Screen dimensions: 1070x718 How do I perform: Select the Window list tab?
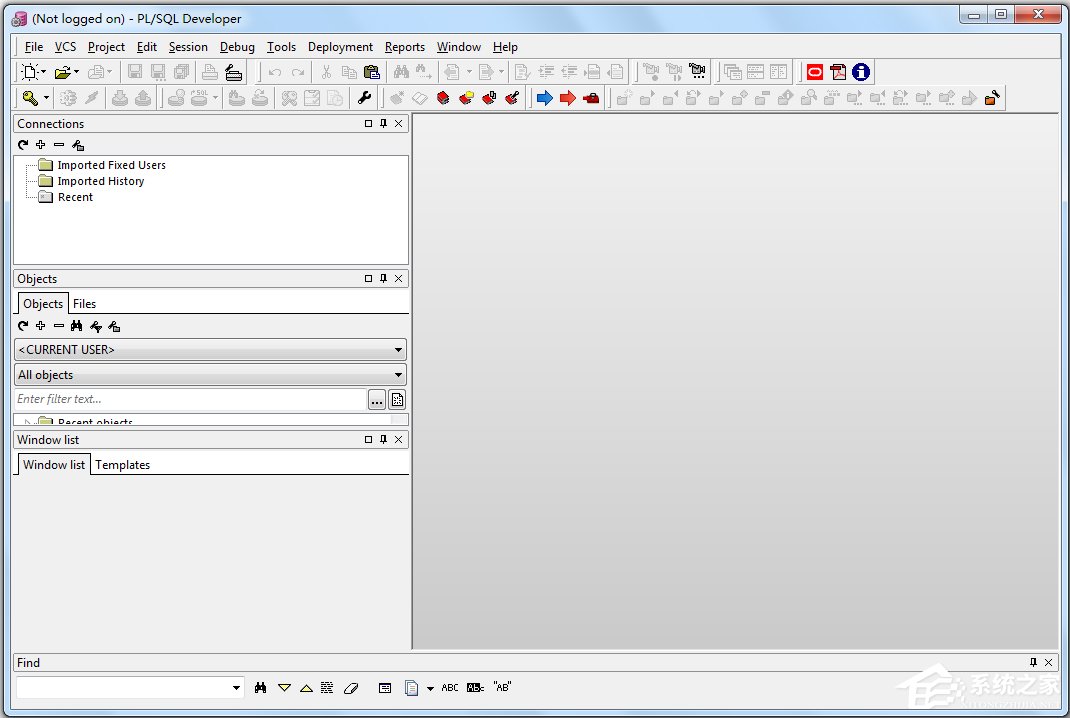(x=54, y=465)
